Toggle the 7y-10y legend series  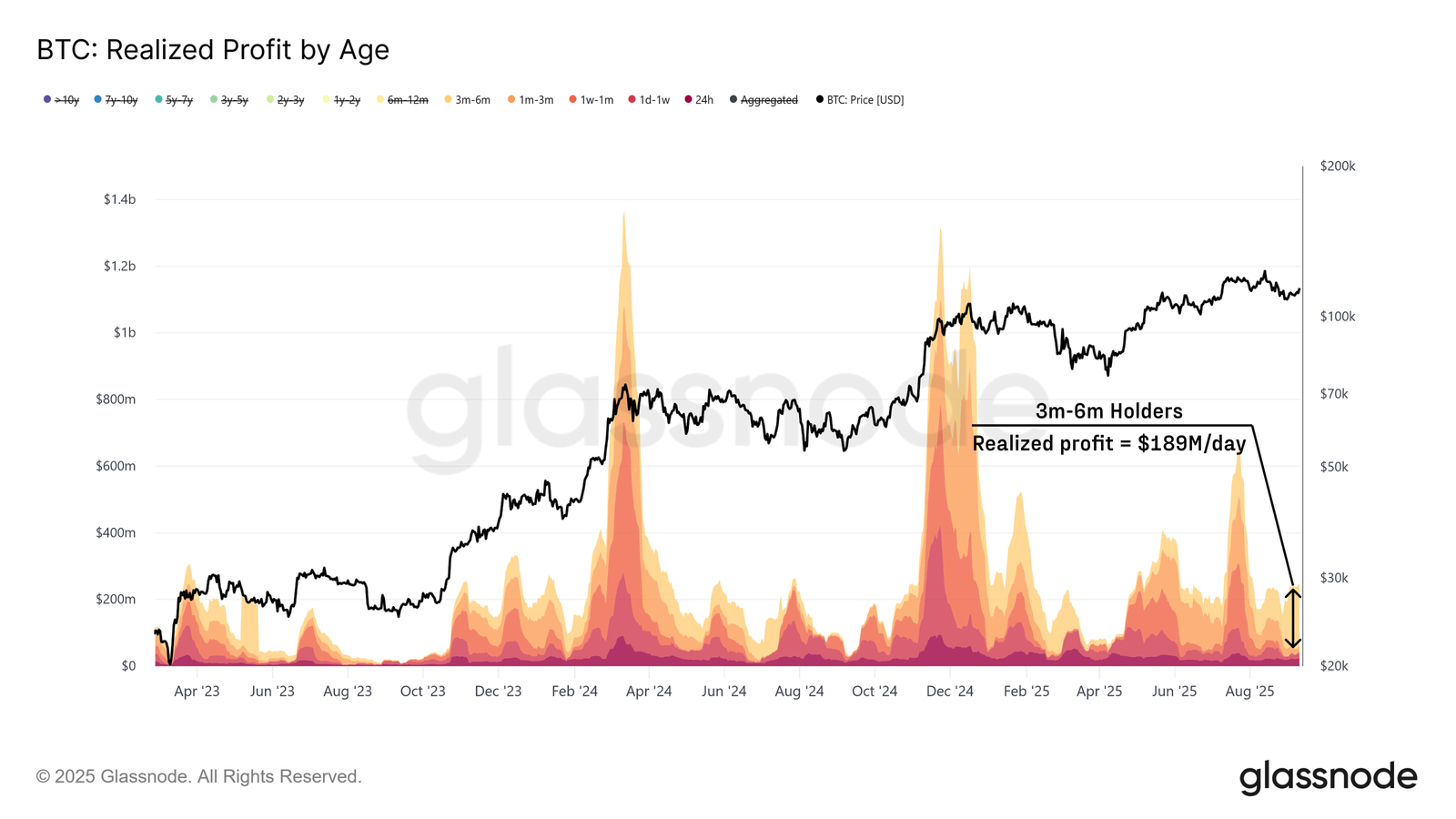click(x=116, y=100)
